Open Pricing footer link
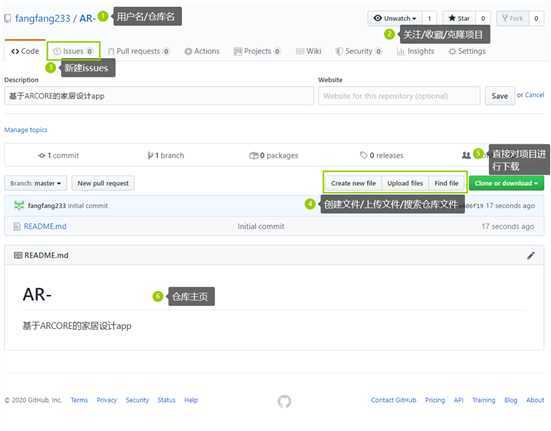Screen dimensions: 551x431 click(x=435, y=400)
